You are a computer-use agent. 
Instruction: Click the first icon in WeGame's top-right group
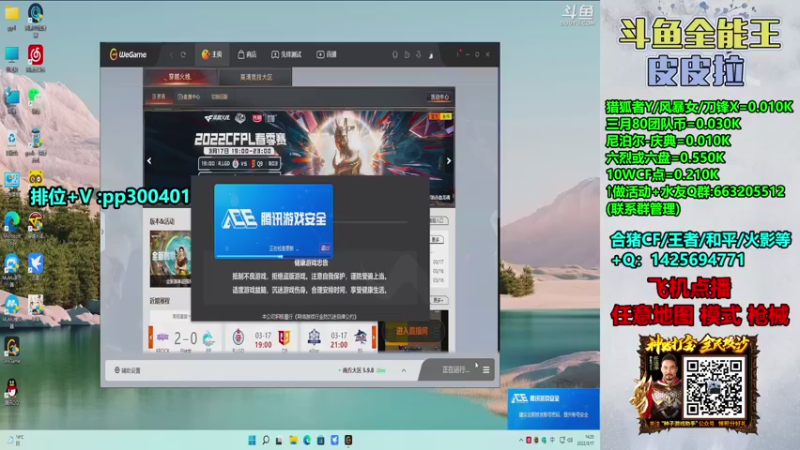[395, 55]
